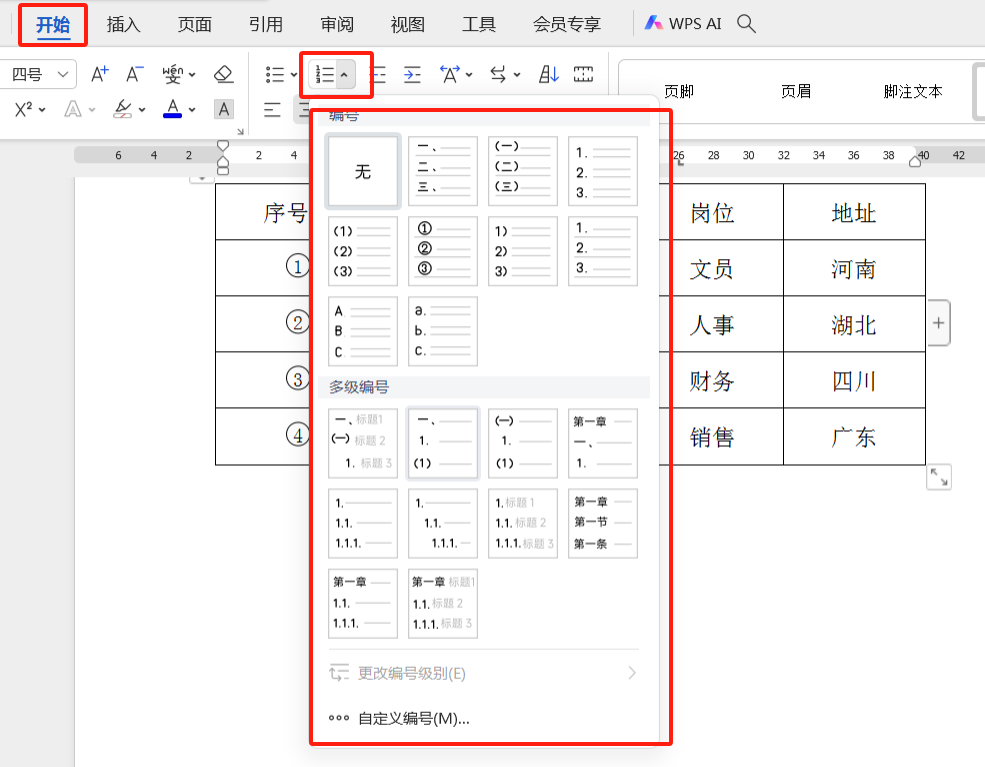
Task: Switch to the 引用 tab
Action: [265, 24]
